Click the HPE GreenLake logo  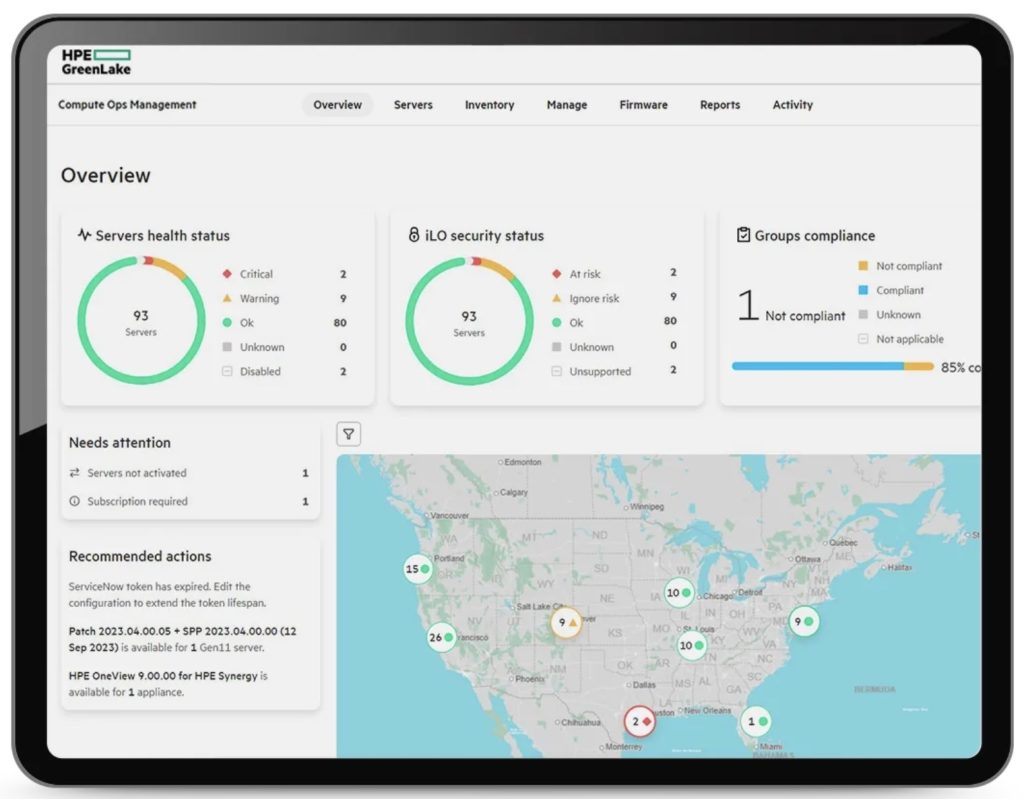[x=96, y=62]
